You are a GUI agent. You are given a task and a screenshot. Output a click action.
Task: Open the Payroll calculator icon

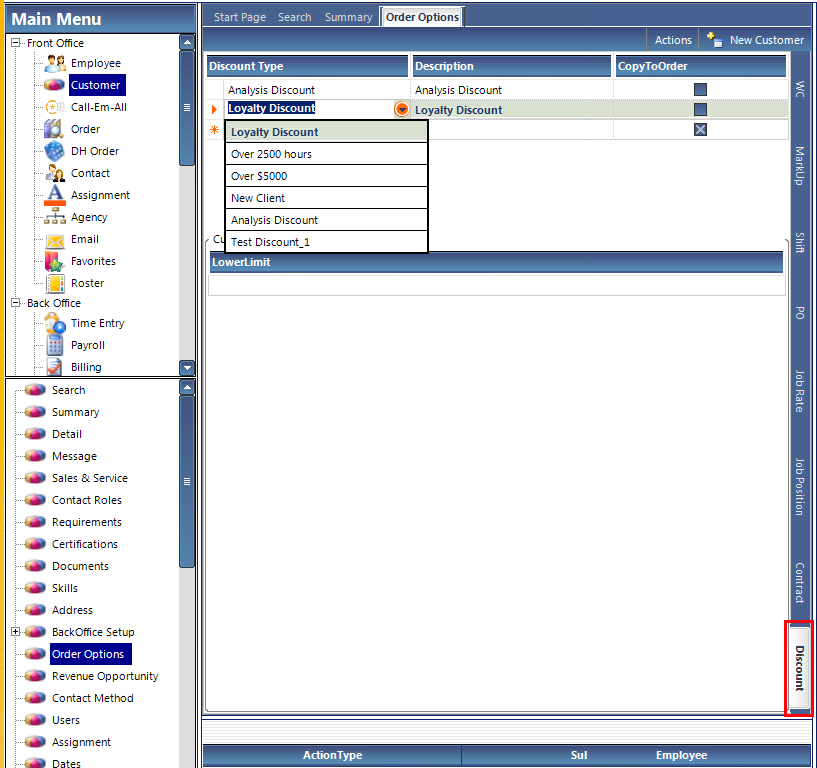tap(55, 345)
